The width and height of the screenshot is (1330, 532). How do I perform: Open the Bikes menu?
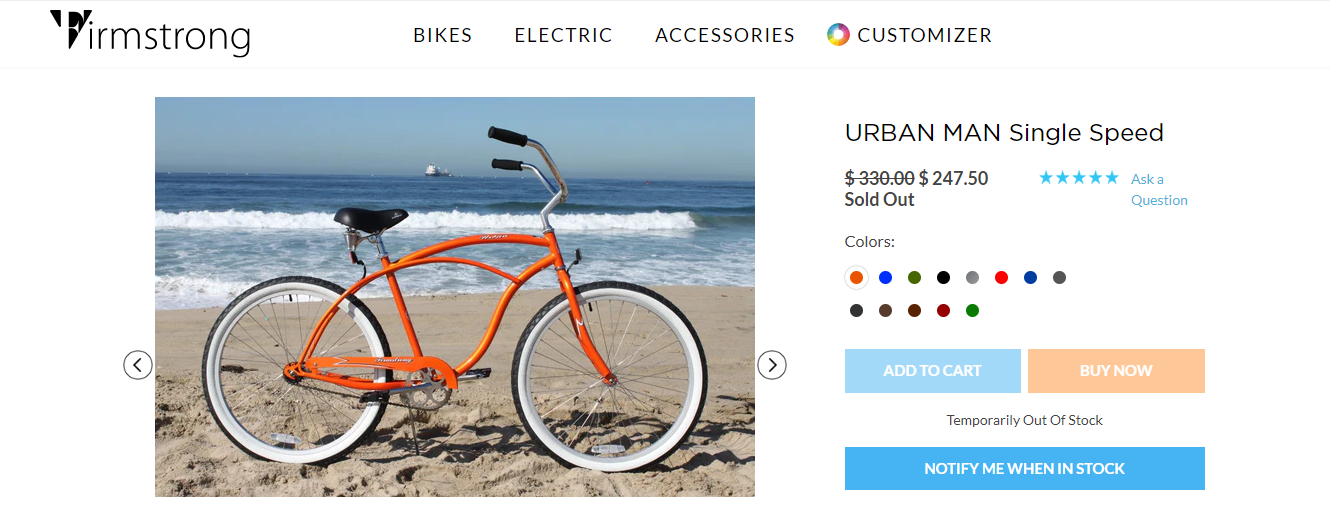click(x=442, y=35)
